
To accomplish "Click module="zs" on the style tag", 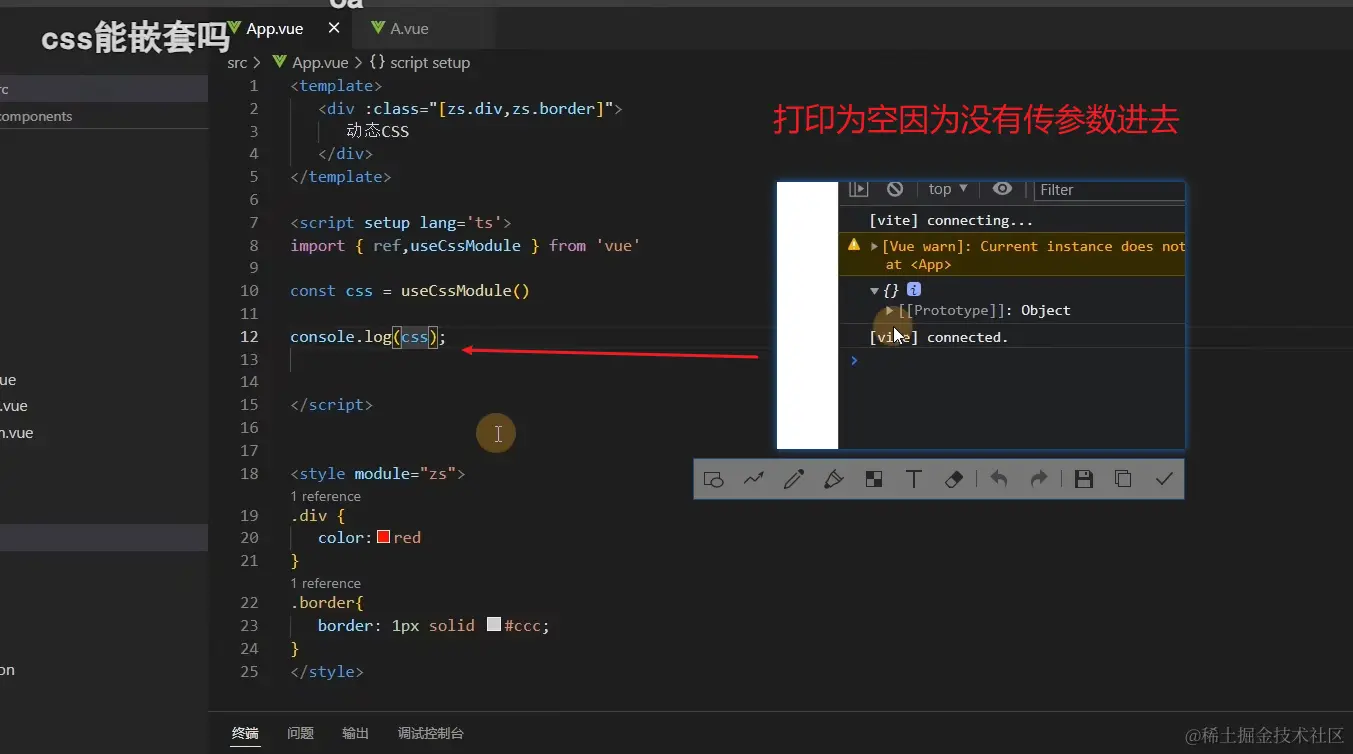I will [x=405, y=473].
